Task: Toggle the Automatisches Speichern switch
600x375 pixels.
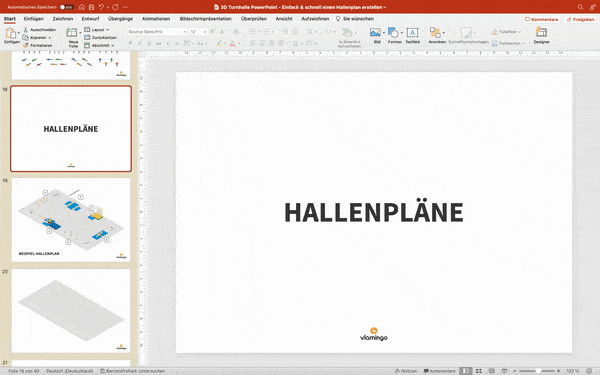Action: click(67, 7)
